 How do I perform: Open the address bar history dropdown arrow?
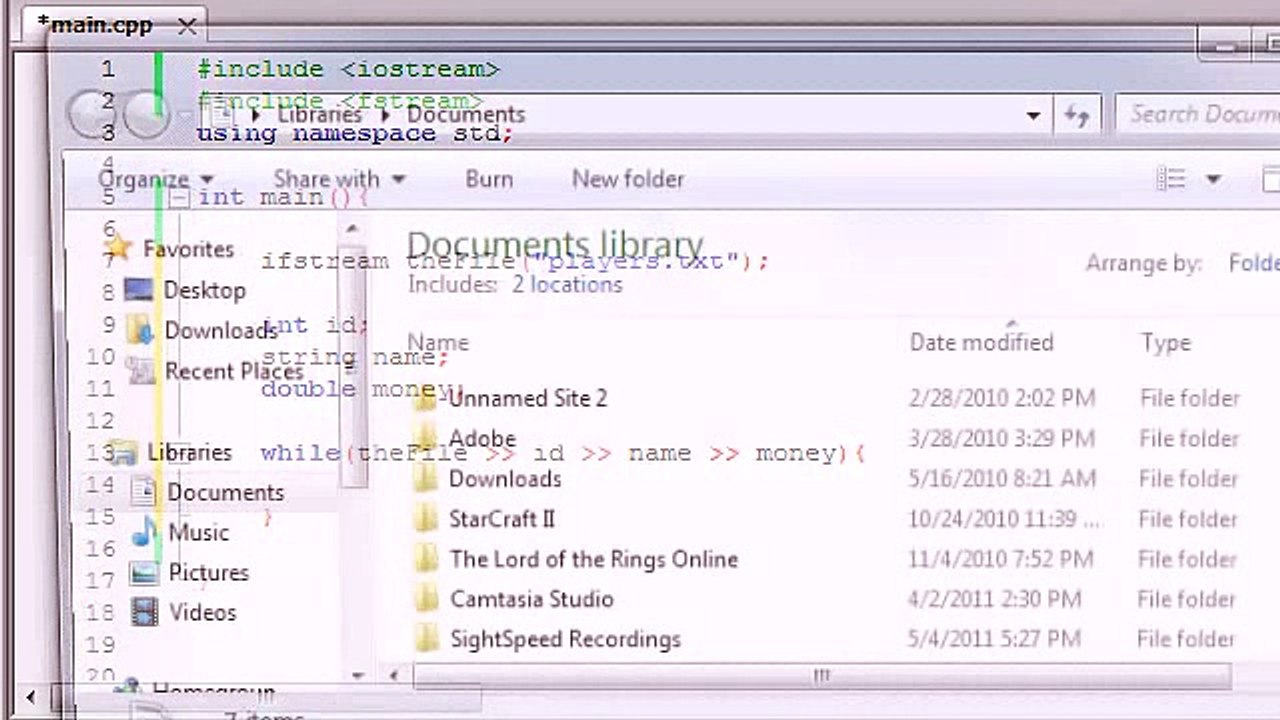pos(1033,116)
